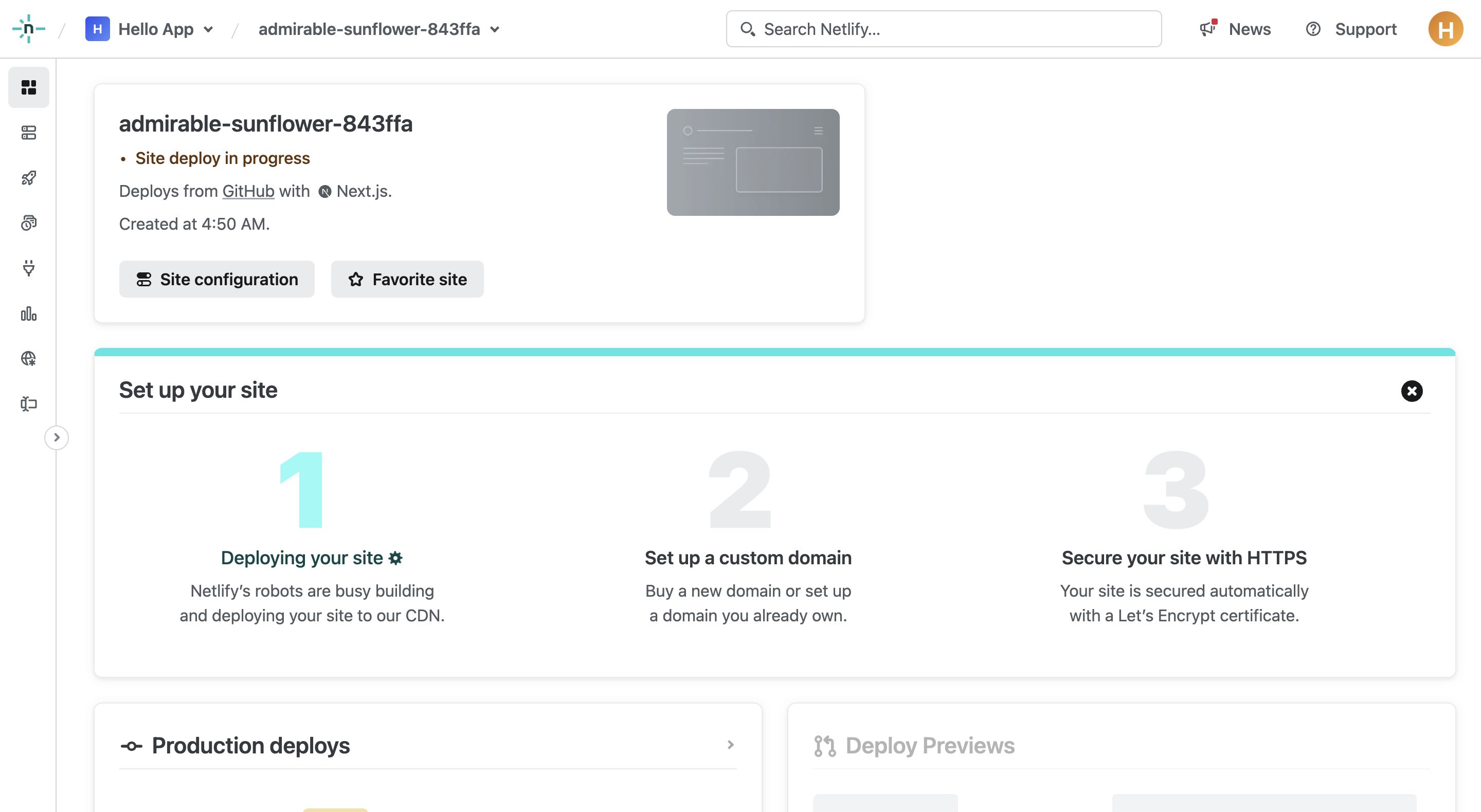Image resolution: width=1481 pixels, height=812 pixels.
Task: Click the Site configuration button
Action: click(216, 279)
